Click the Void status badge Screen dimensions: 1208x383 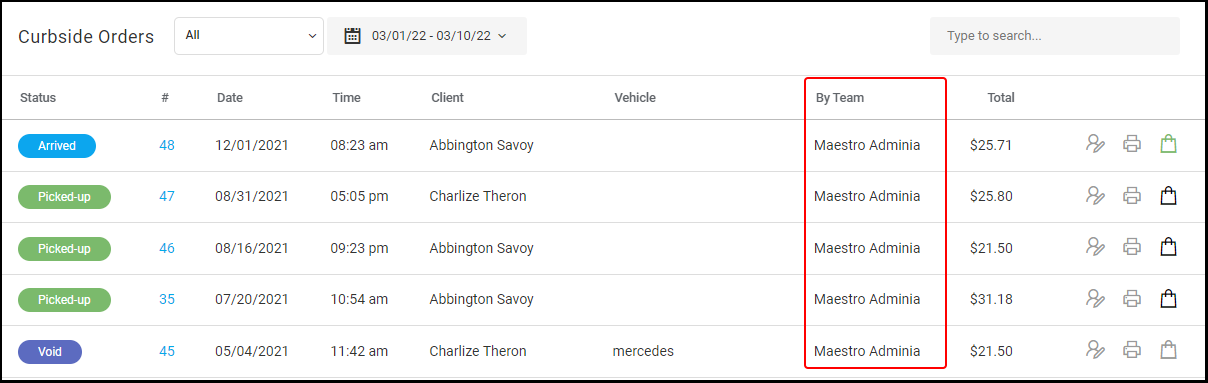[50, 352]
